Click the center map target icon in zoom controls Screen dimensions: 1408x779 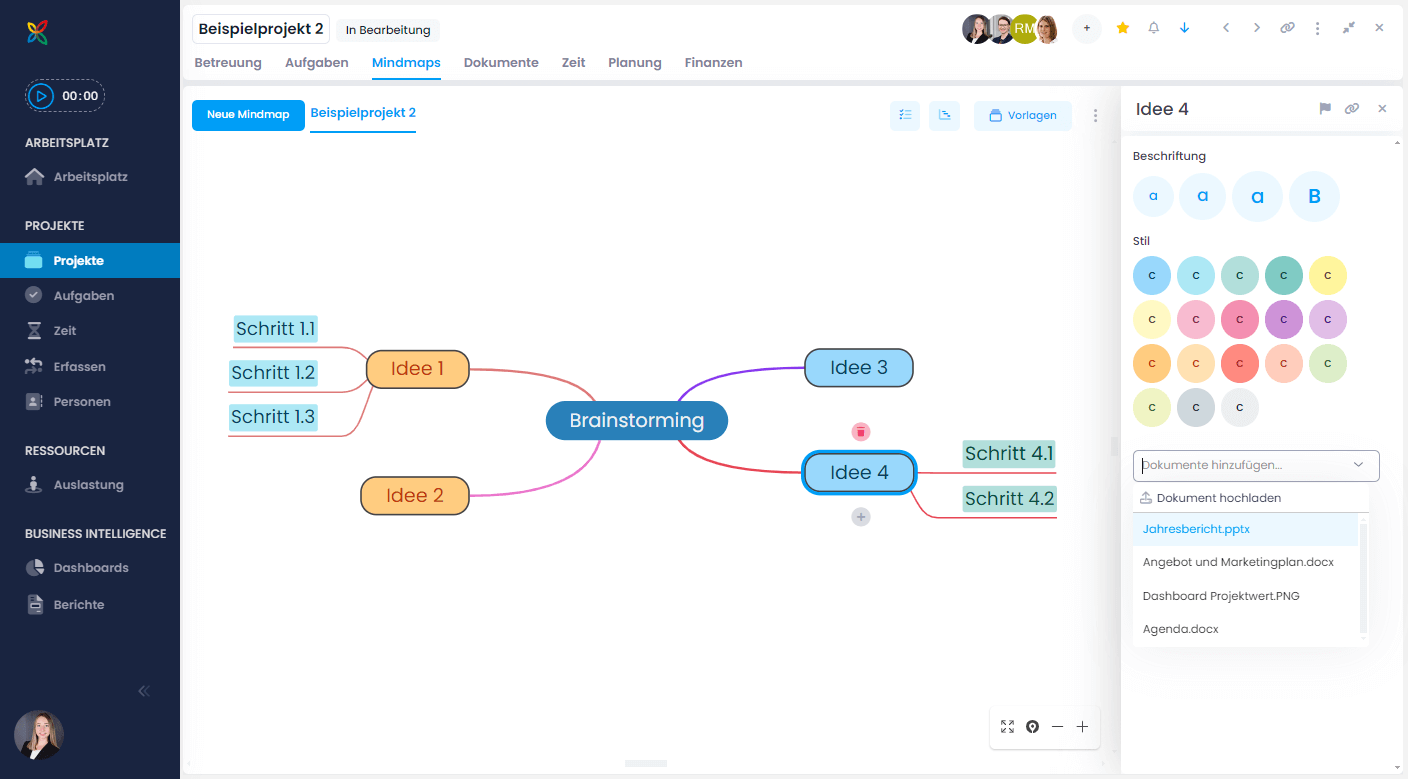[1032, 726]
